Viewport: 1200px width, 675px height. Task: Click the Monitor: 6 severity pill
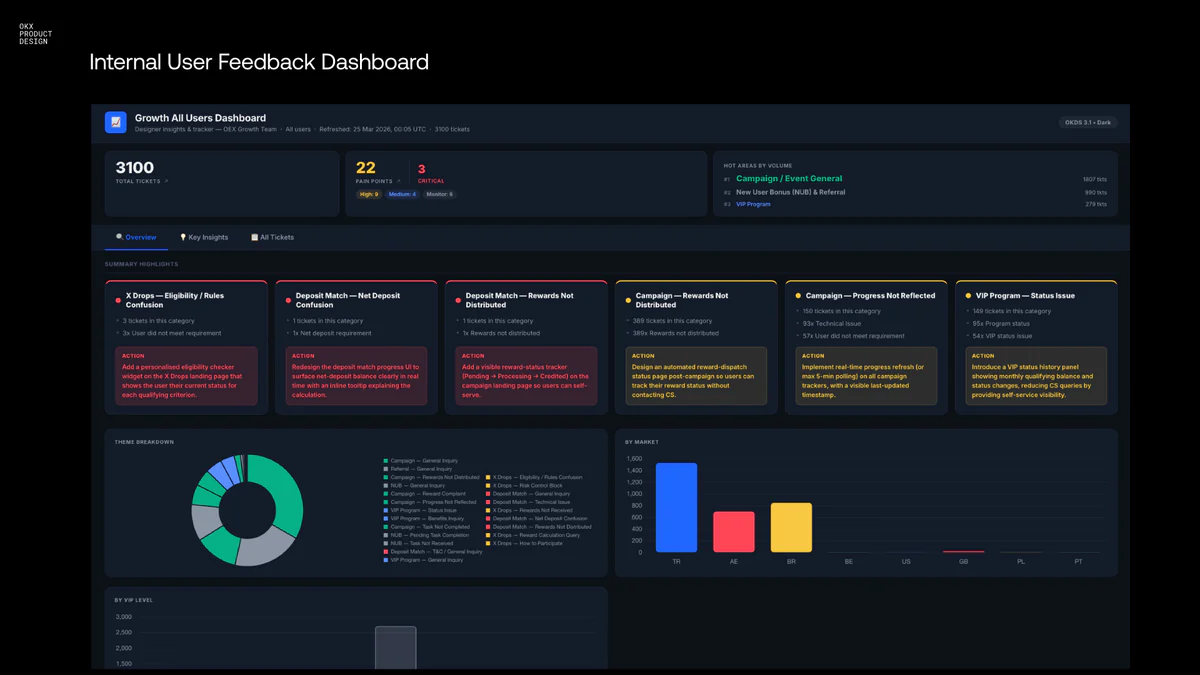pos(439,194)
